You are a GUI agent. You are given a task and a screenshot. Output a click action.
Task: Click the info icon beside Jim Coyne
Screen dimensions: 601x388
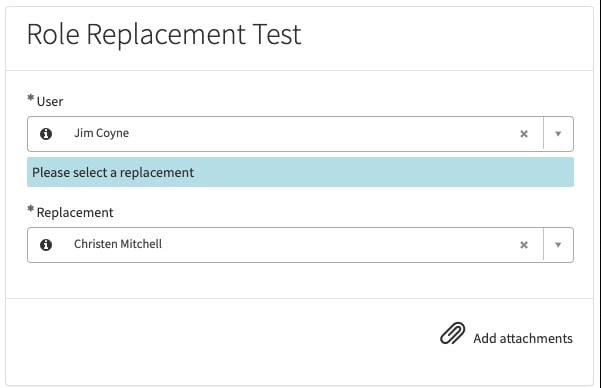46,134
